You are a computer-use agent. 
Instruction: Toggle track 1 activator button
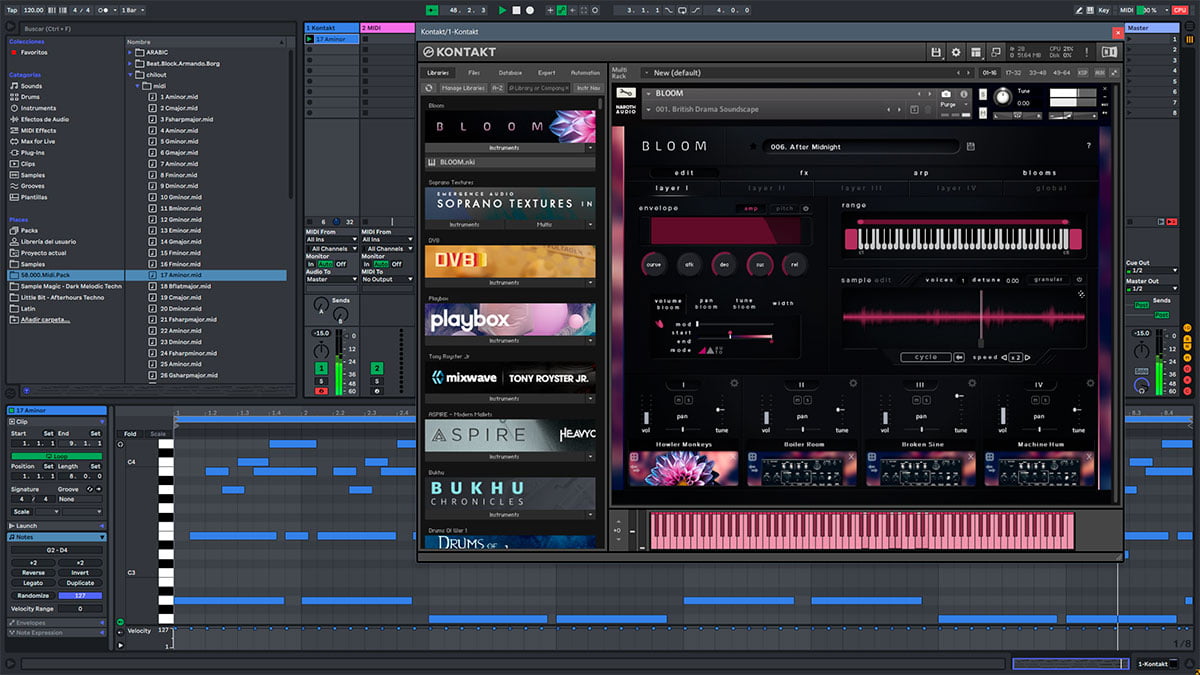321,368
